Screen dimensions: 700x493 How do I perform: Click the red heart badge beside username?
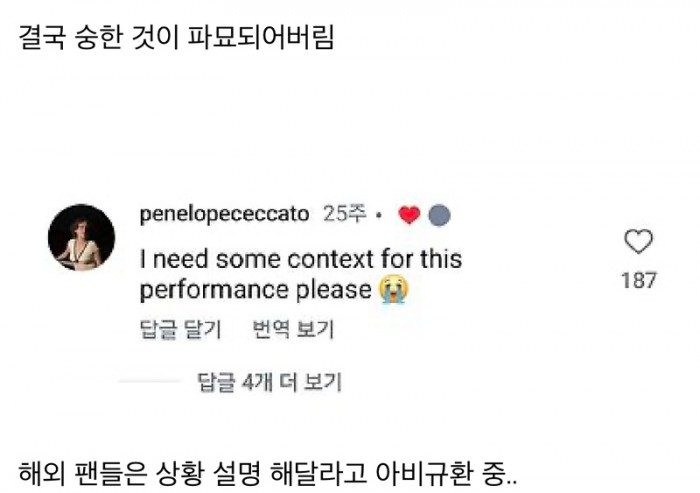(x=409, y=215)
